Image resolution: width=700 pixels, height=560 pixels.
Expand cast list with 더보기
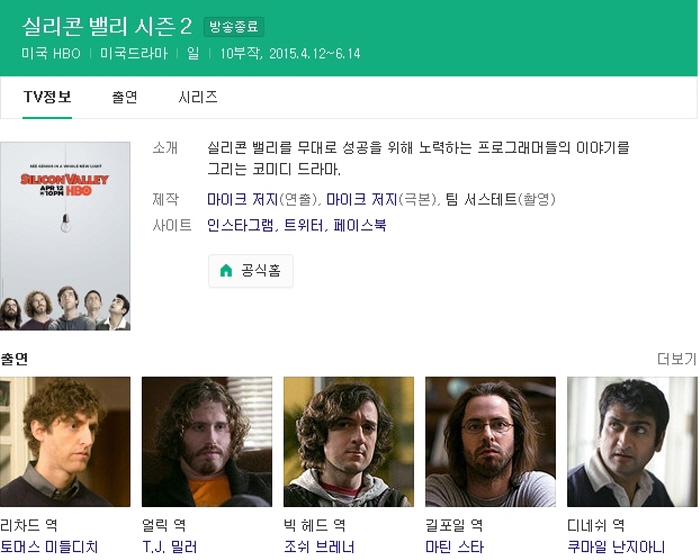[676, 359]
